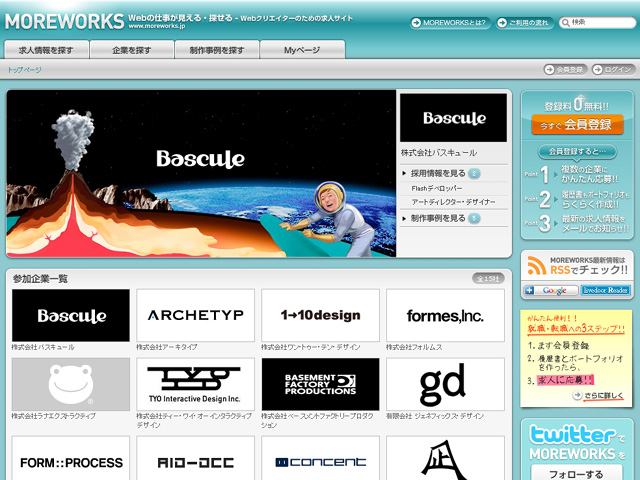The image size is (640, 480).
Task: Click the MOREWORKS site logo
Action: [x=64, y=21]
